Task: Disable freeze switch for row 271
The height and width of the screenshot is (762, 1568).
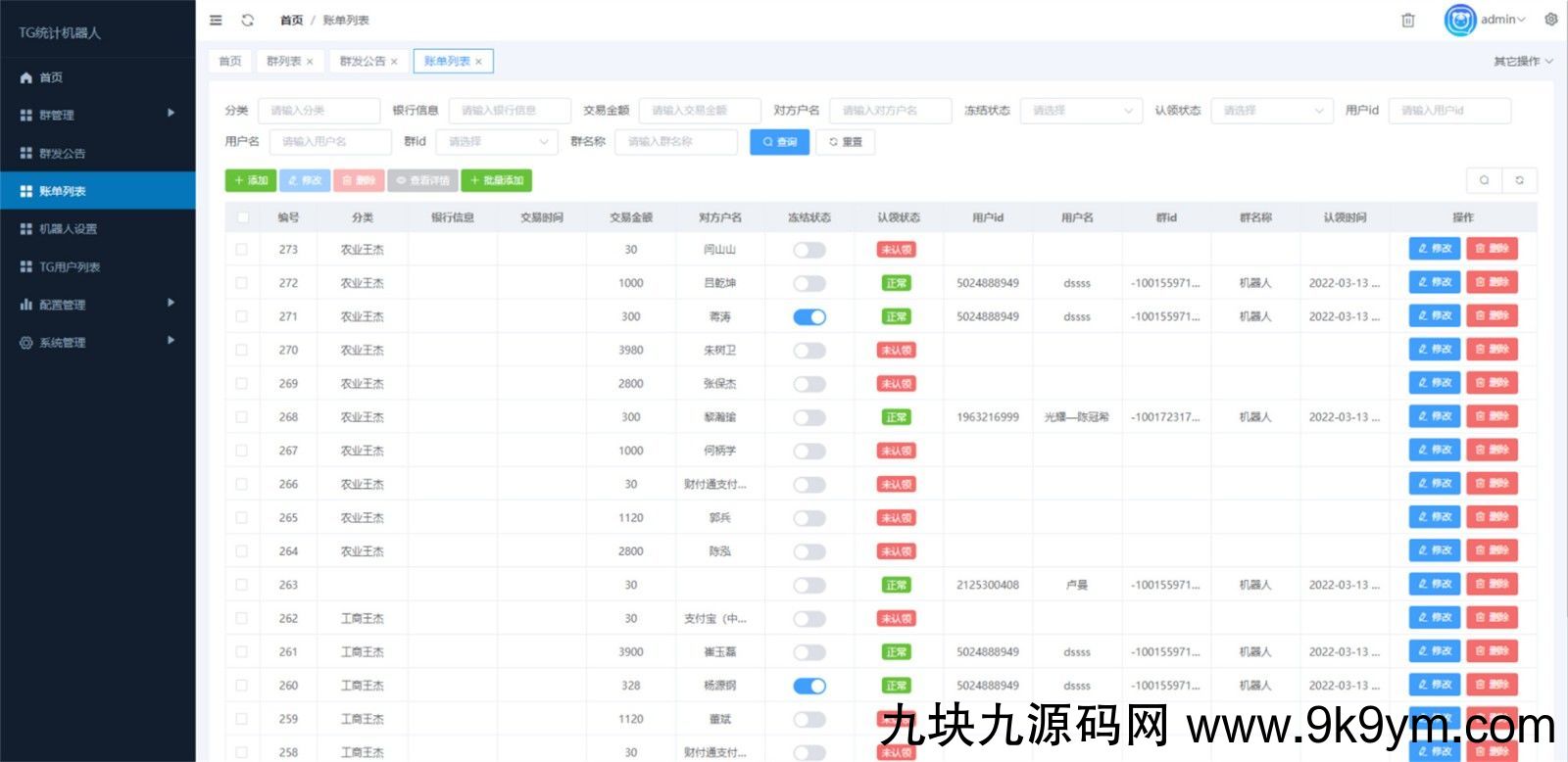Action: [808, 316]
